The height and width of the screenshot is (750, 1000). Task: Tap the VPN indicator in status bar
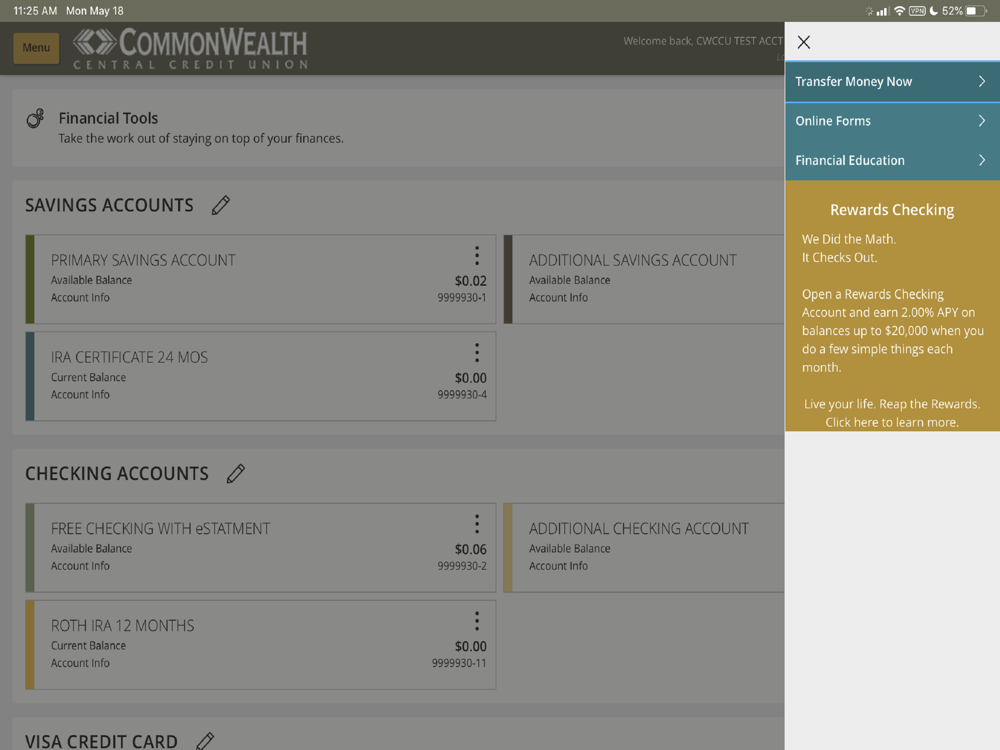coord(917,11)
